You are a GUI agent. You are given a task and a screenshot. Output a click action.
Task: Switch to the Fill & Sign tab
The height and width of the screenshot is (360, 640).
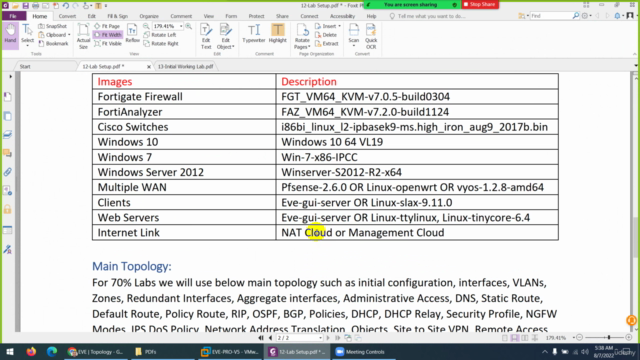coord(118,16)
